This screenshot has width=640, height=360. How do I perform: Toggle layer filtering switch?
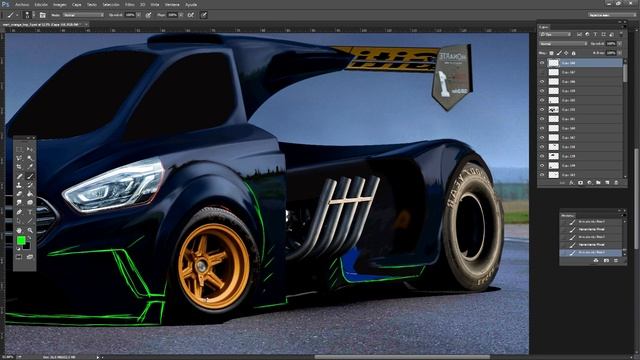[621, 34]
